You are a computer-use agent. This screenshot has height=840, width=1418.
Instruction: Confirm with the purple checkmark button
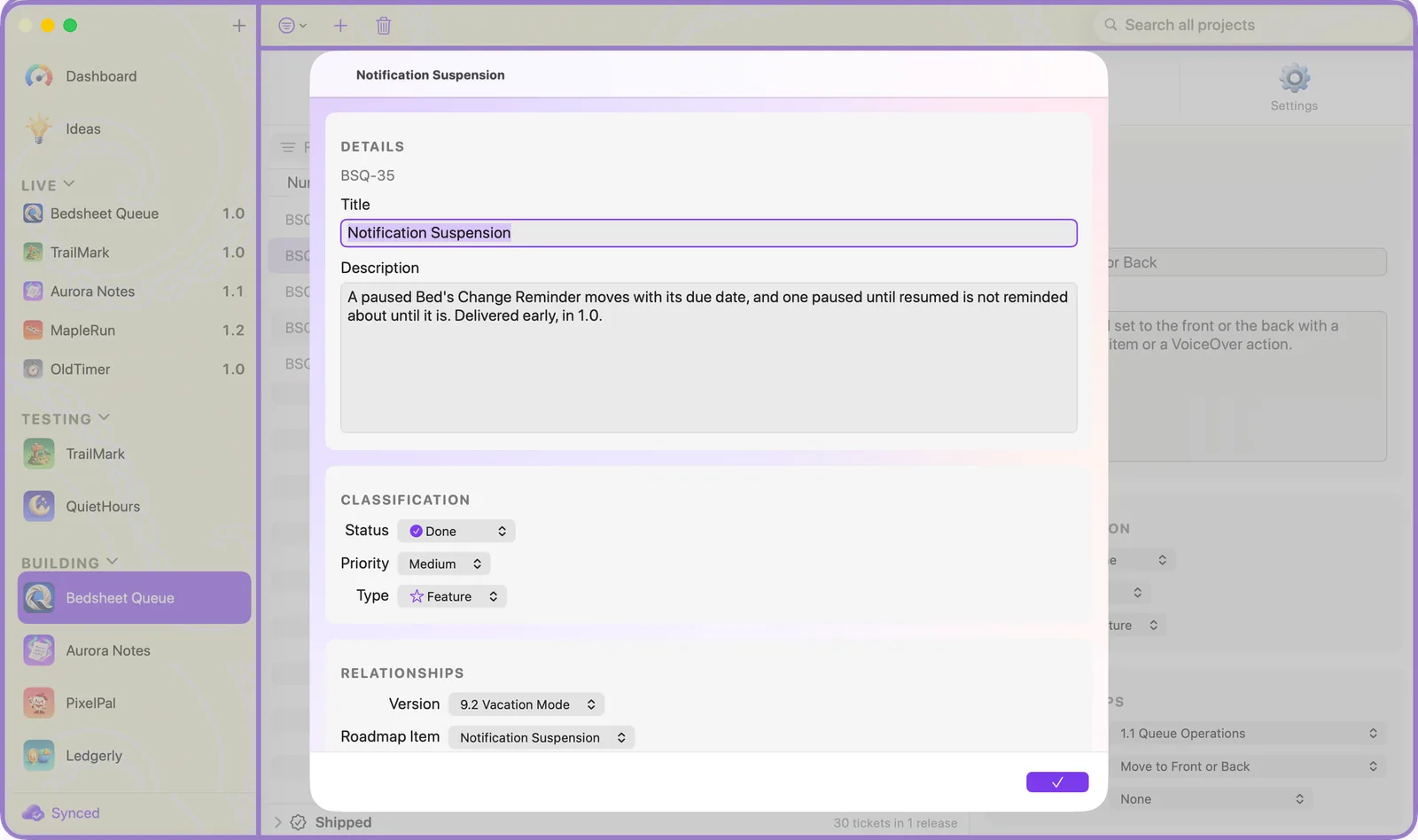click(1057, 782)
